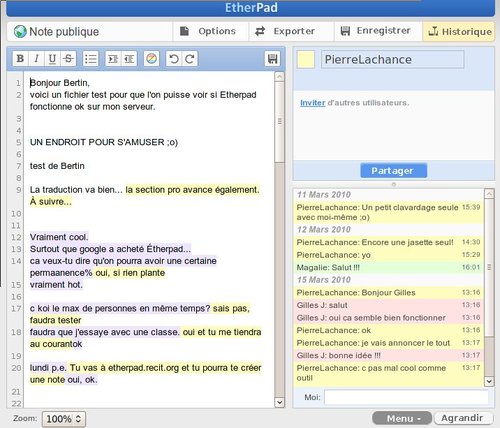Undo the last edit
This screenshot has width=500, height=428.
(174, 59)
